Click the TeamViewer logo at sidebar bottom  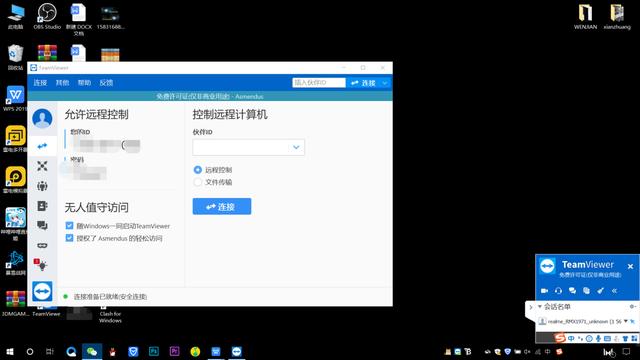(x=42, y=291)
